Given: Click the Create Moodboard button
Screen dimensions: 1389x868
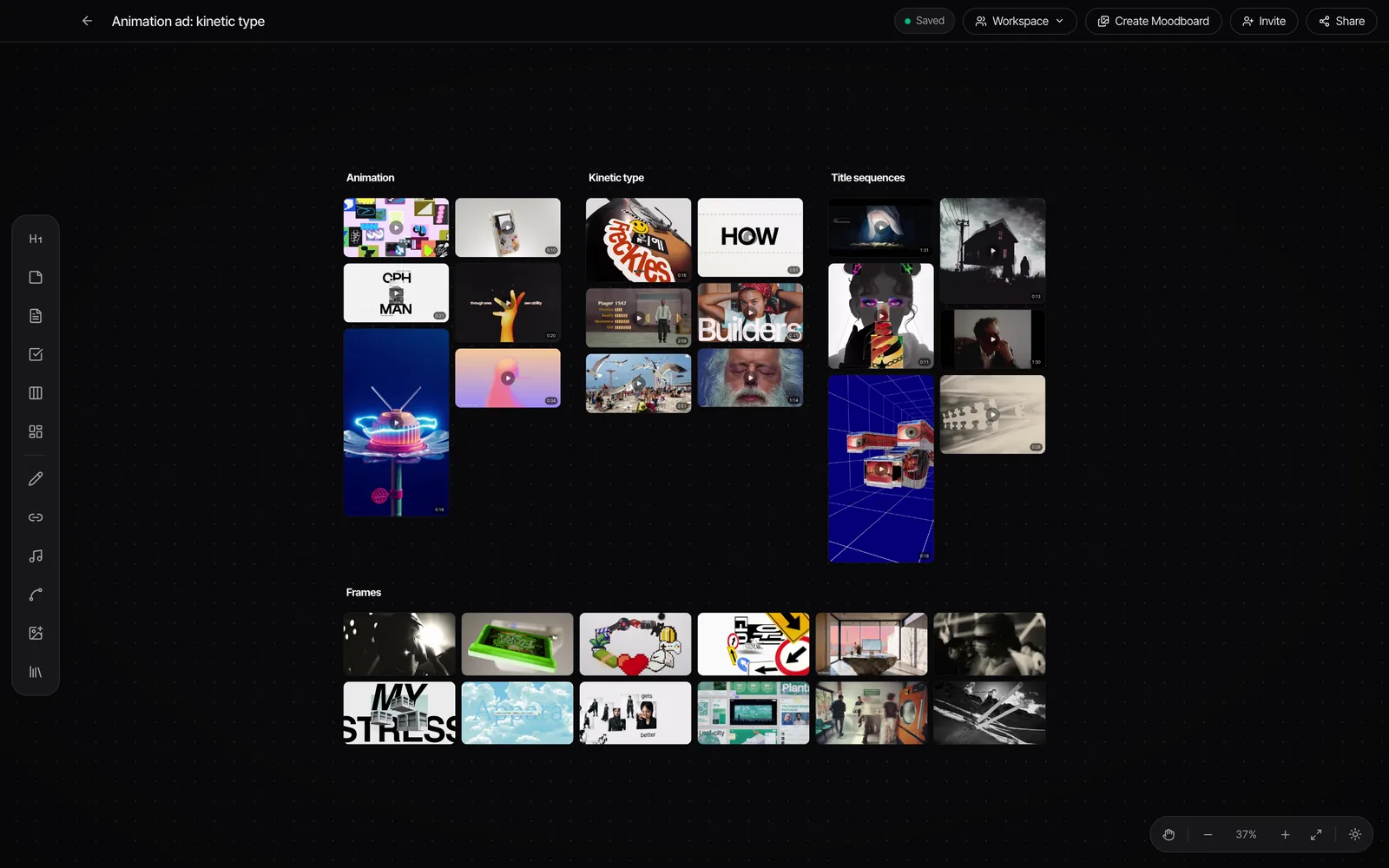Looking at the screenshot, I should click(1153, 21).
